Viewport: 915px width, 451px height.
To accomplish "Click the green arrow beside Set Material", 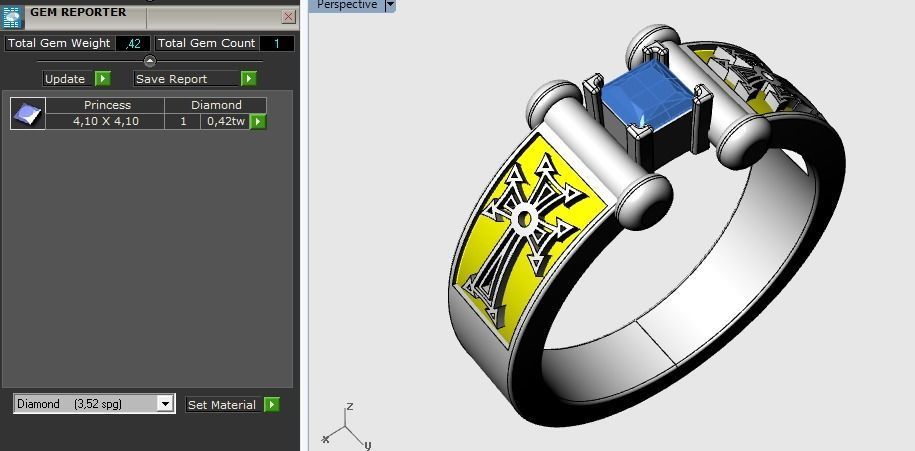I will (x=272, y=405).
